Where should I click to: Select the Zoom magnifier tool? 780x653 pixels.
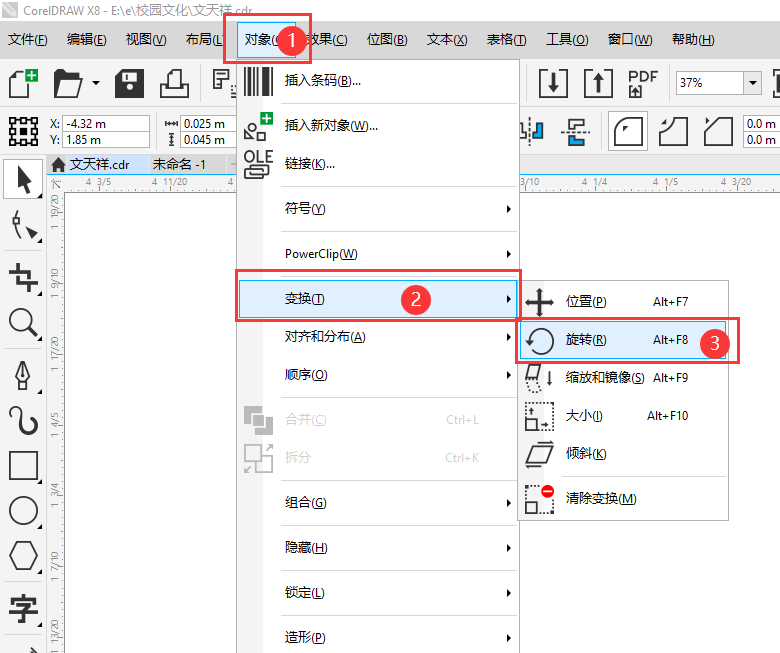click(x=23, y=323)
